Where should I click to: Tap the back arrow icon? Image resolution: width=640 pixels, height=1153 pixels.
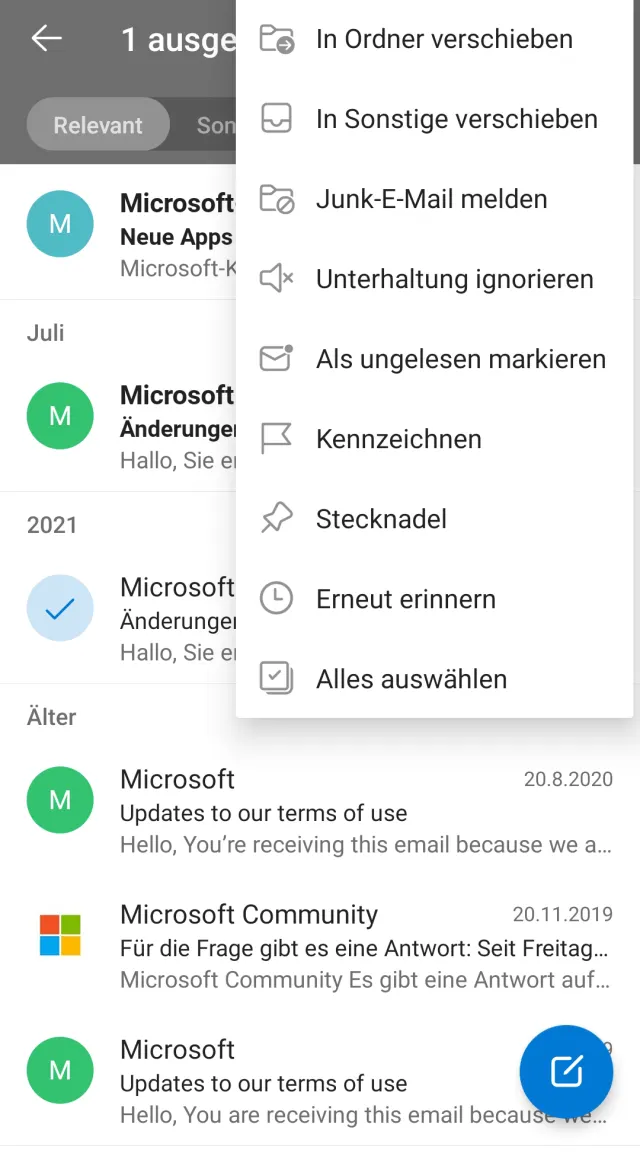click(x=47, y=39)
